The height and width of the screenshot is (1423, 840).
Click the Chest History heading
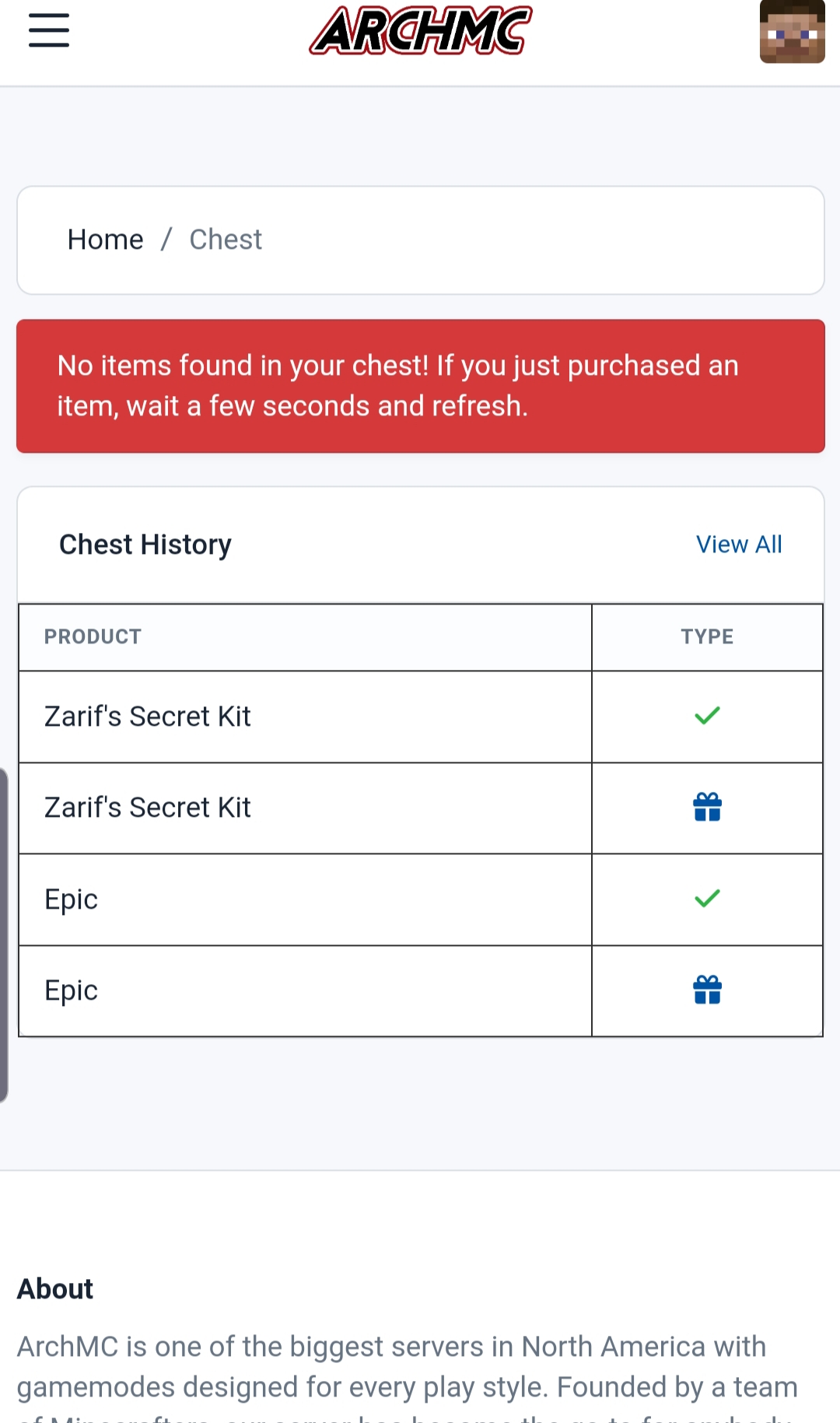[x=145, y=545]
